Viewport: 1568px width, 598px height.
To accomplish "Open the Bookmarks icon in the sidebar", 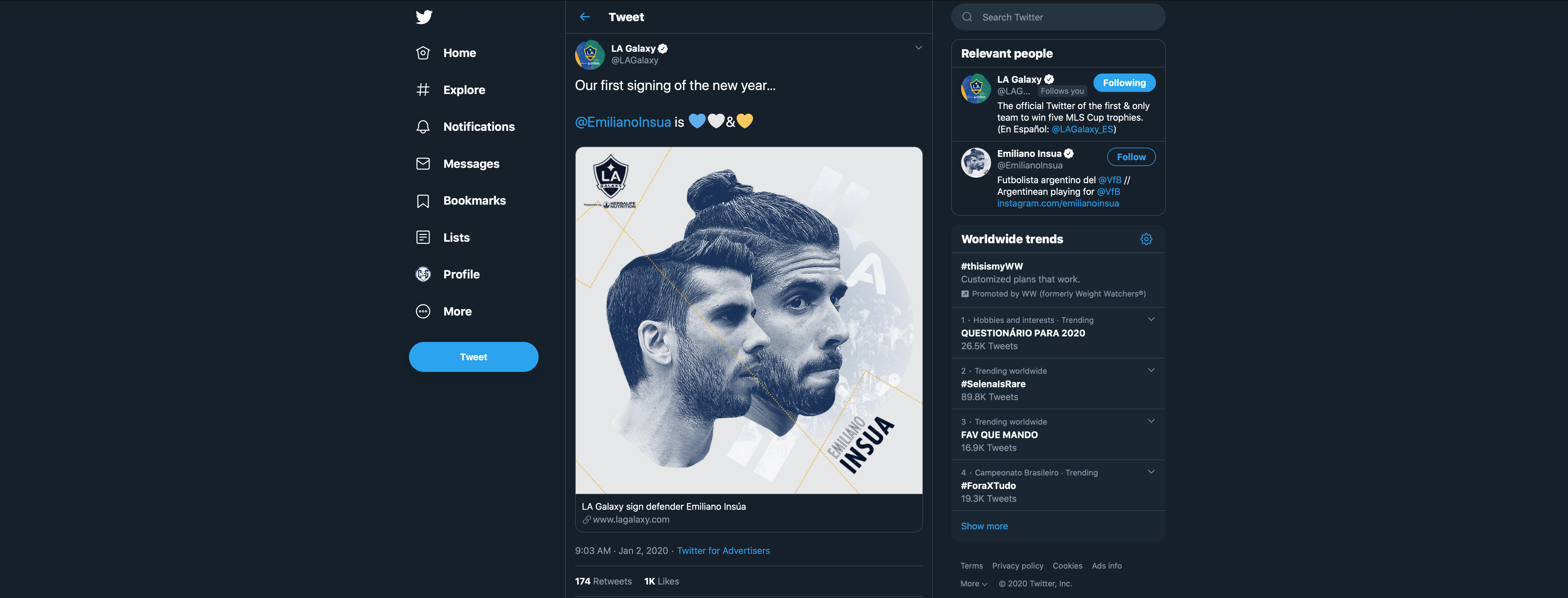I will tap(423, 201).
